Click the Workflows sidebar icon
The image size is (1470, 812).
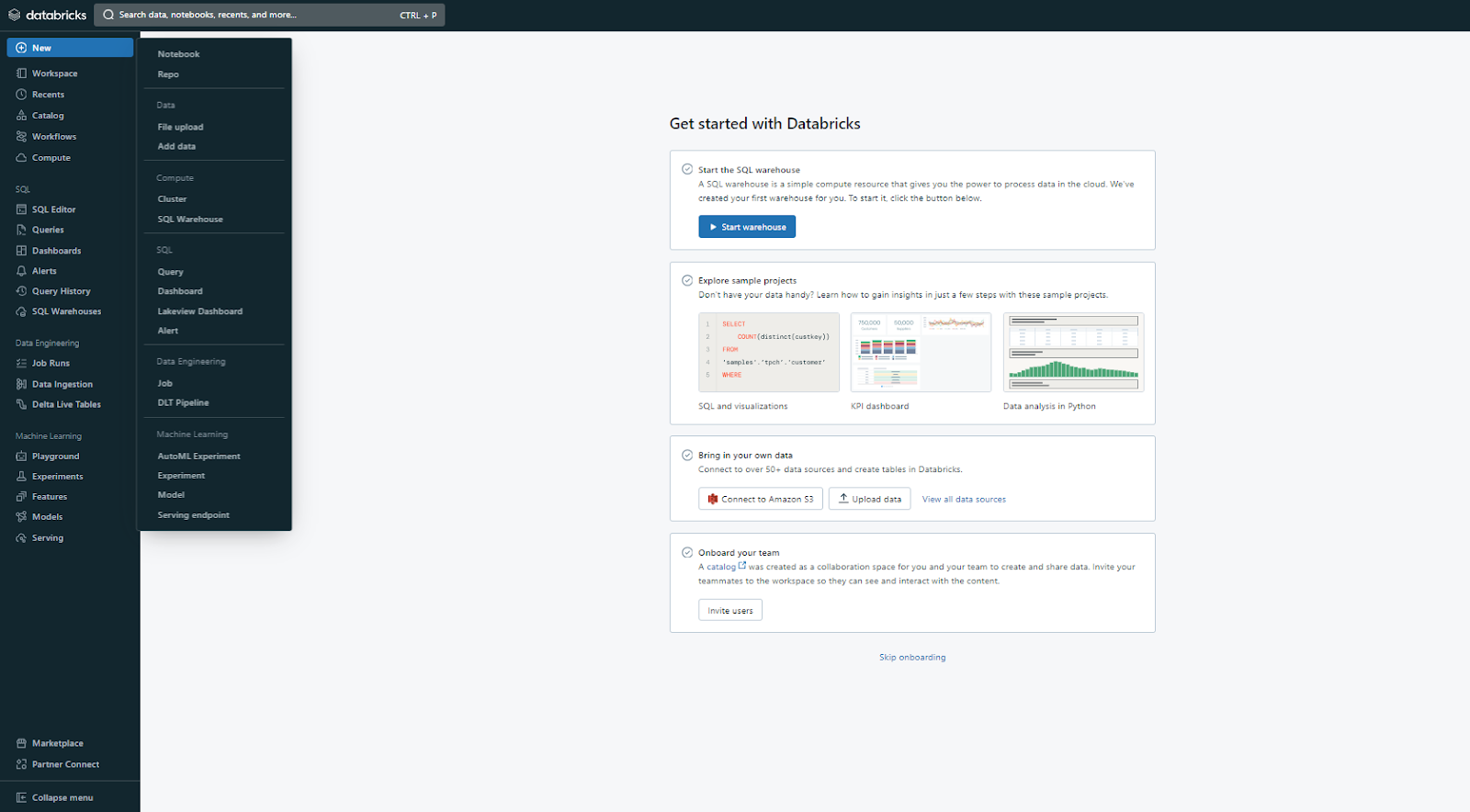21,137
